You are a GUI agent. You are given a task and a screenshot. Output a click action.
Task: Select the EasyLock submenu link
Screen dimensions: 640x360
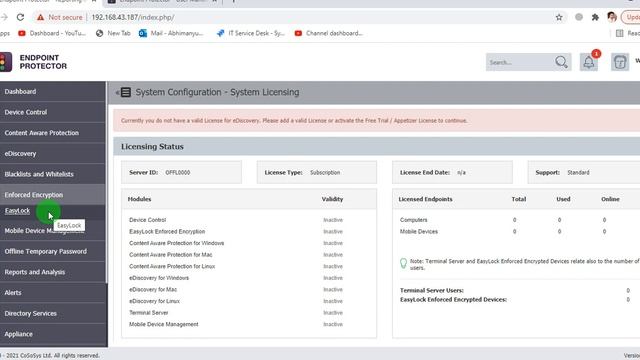[17, 211]
